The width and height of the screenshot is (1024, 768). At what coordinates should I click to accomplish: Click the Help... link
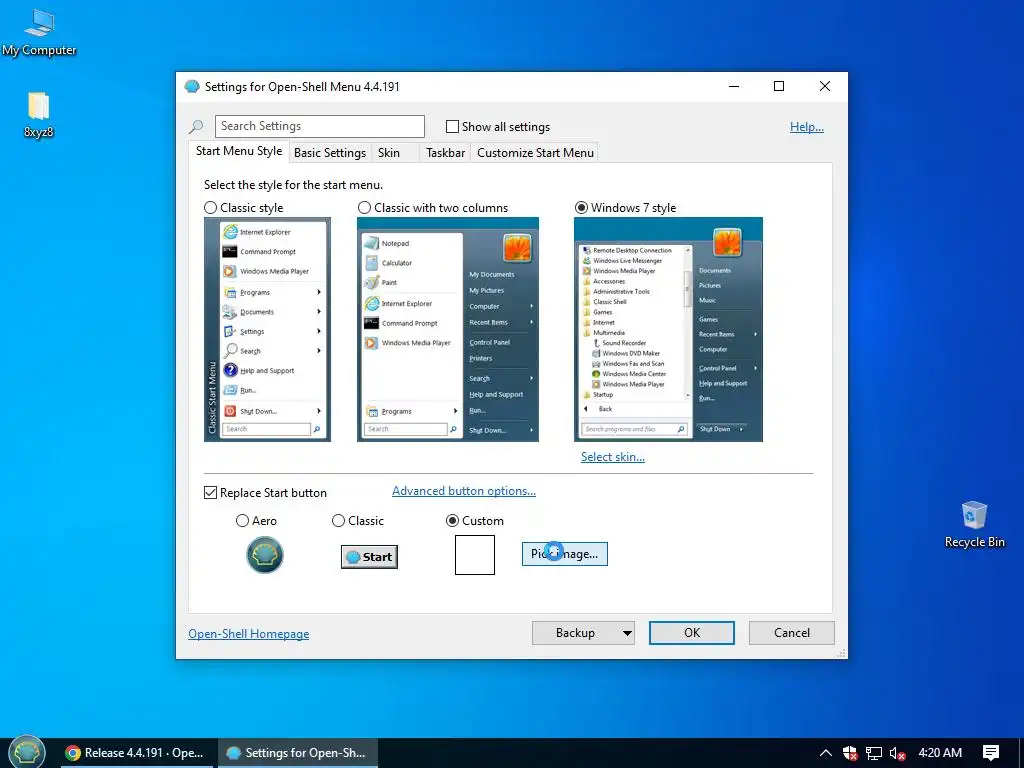point(807,127)
